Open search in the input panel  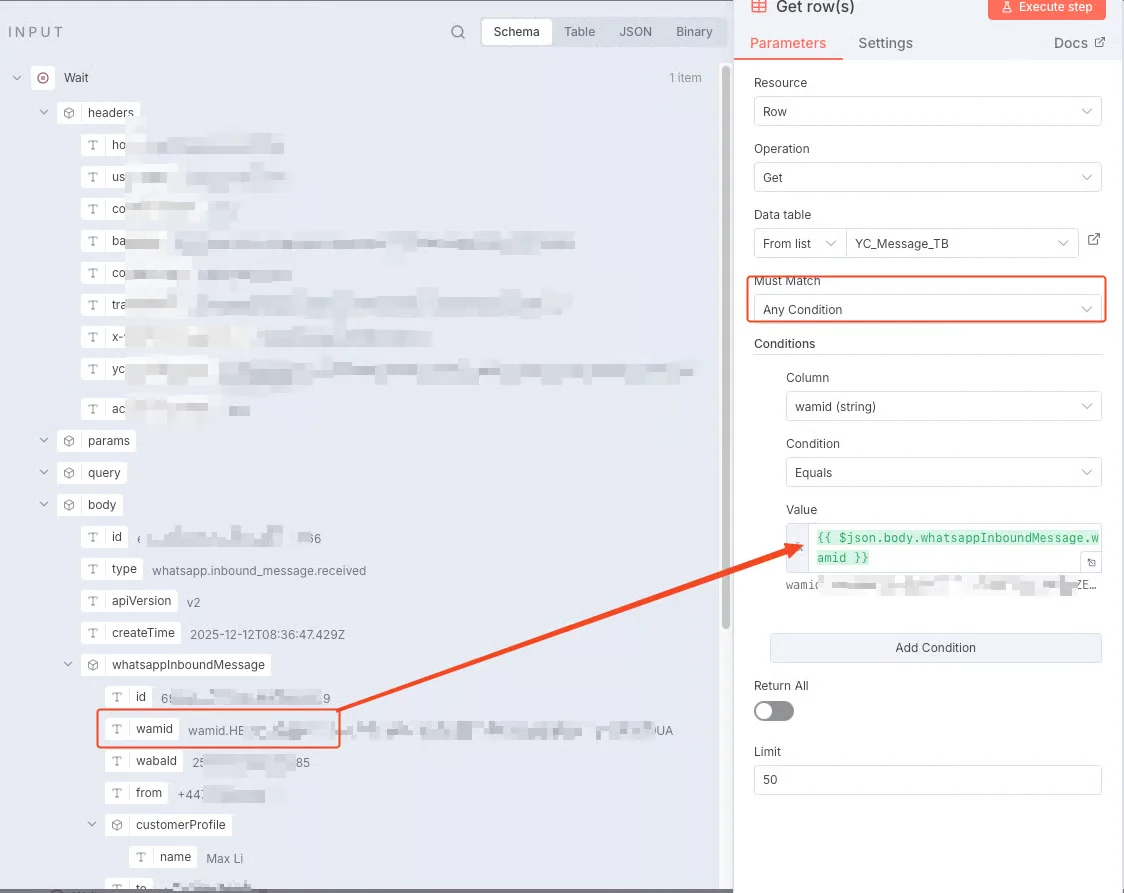point(458,32)
